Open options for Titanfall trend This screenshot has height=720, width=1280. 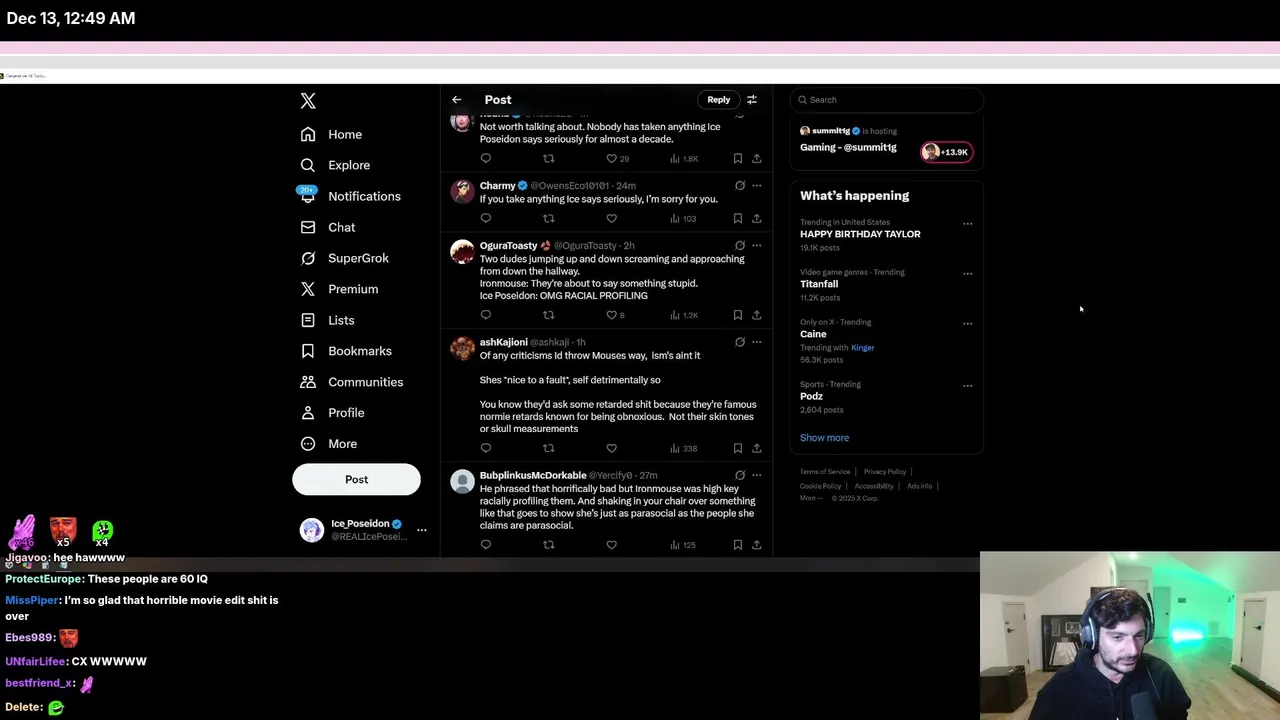pyautogui.click(x=967, y=274)
